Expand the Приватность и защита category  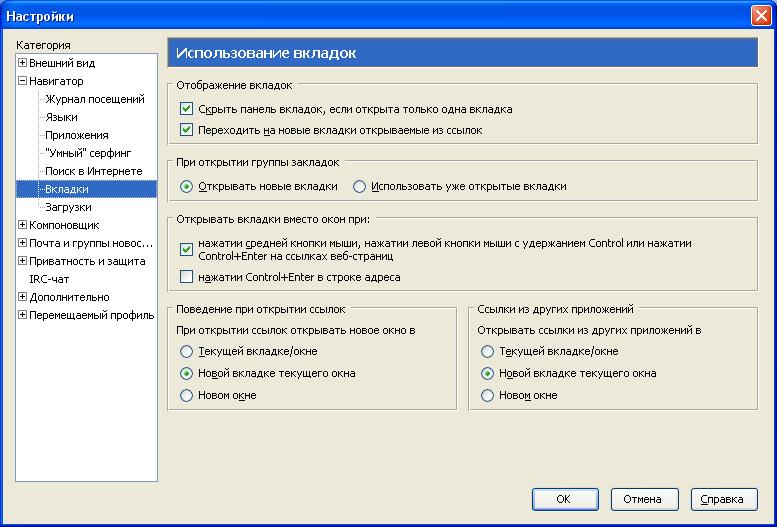pos(22,261)
